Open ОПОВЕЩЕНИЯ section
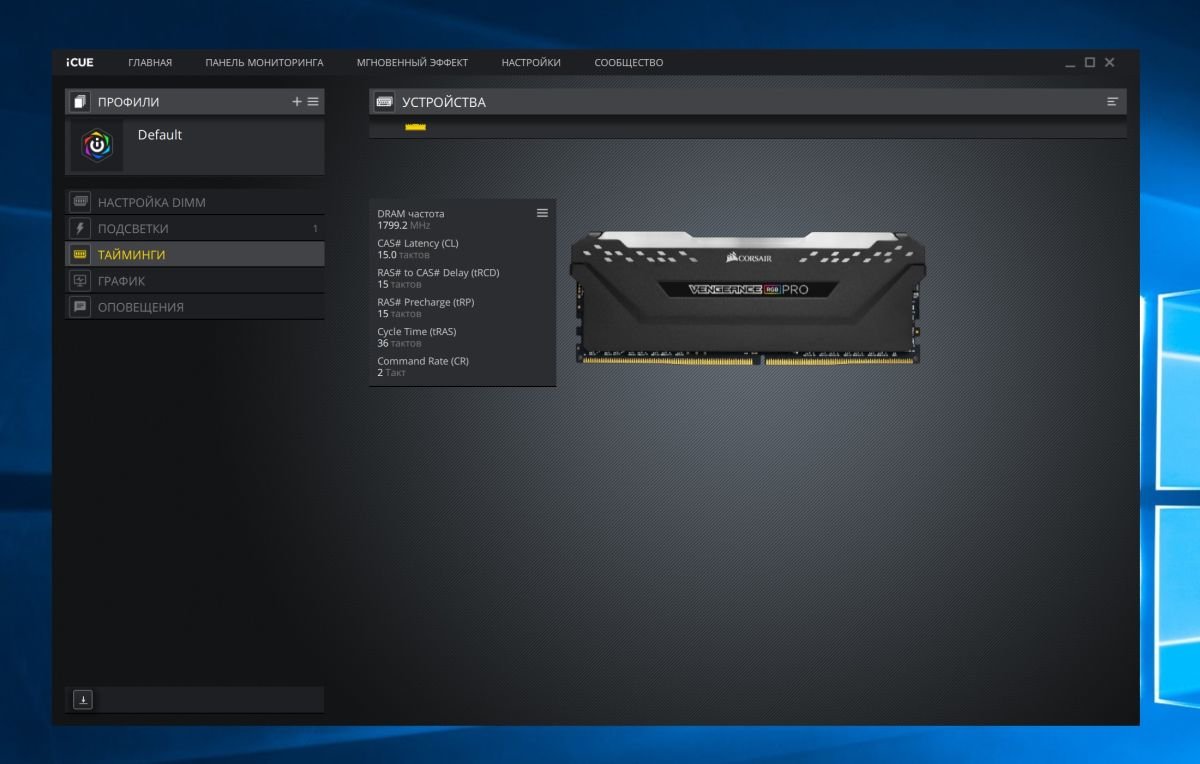 (195, 306)
